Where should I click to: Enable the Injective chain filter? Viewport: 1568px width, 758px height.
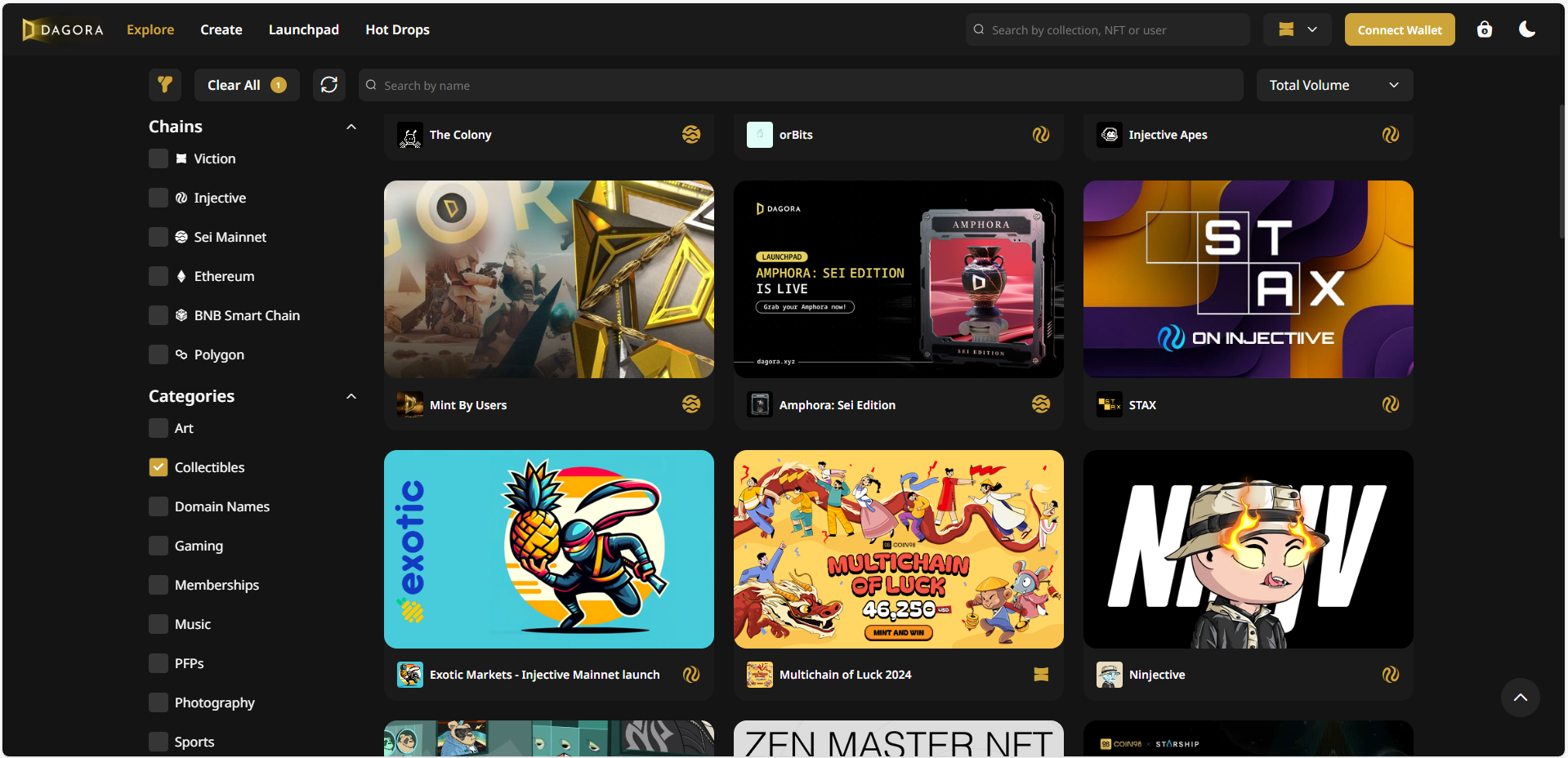tap(159, 198)
